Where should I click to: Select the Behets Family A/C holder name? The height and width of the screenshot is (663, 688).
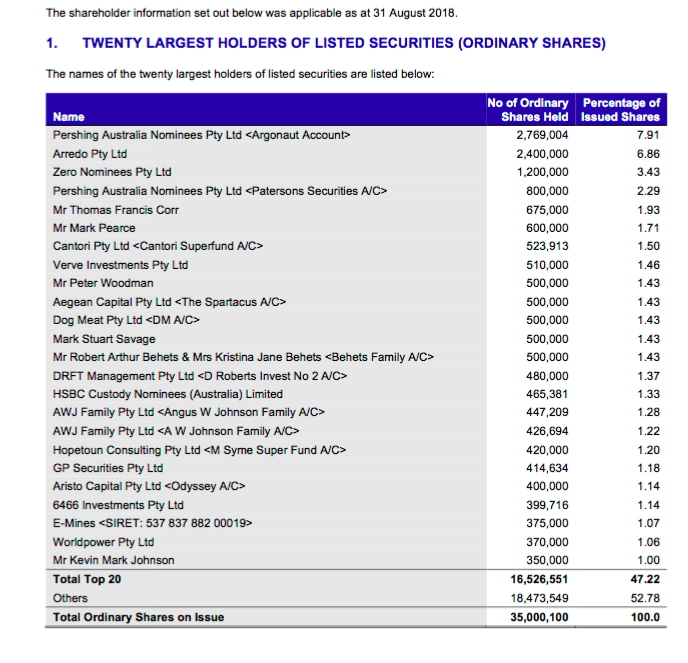click(x=243, y=357)
